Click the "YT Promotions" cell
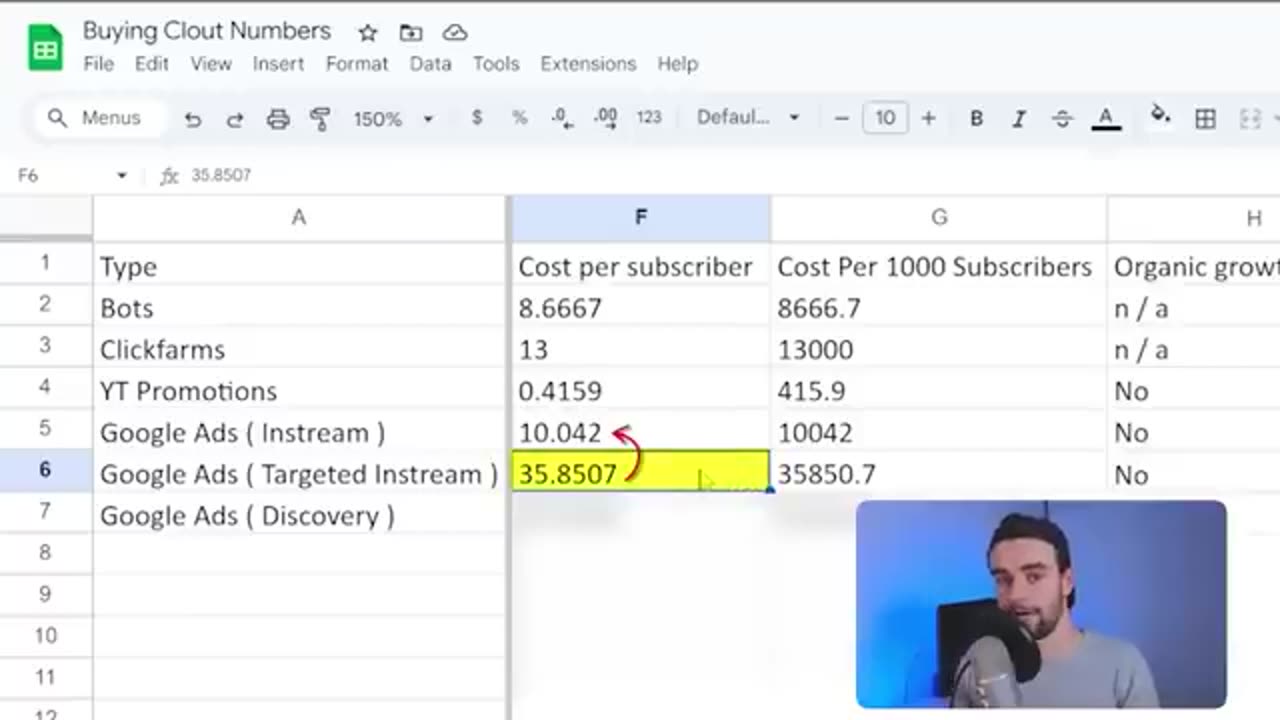This screenshot has height=720, width=1280. (x=299, y=391)
